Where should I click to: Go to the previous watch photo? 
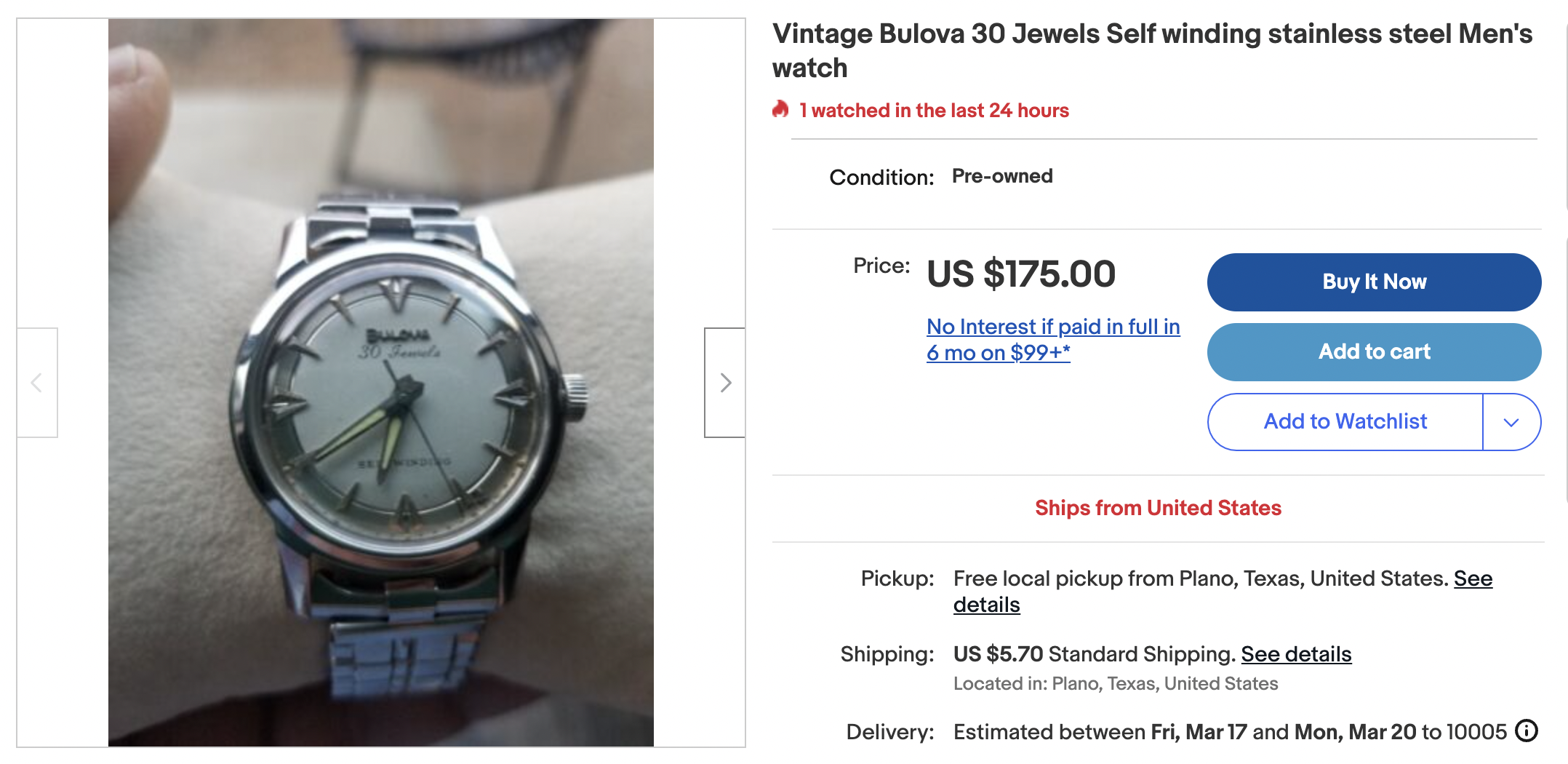coord(37,383)
